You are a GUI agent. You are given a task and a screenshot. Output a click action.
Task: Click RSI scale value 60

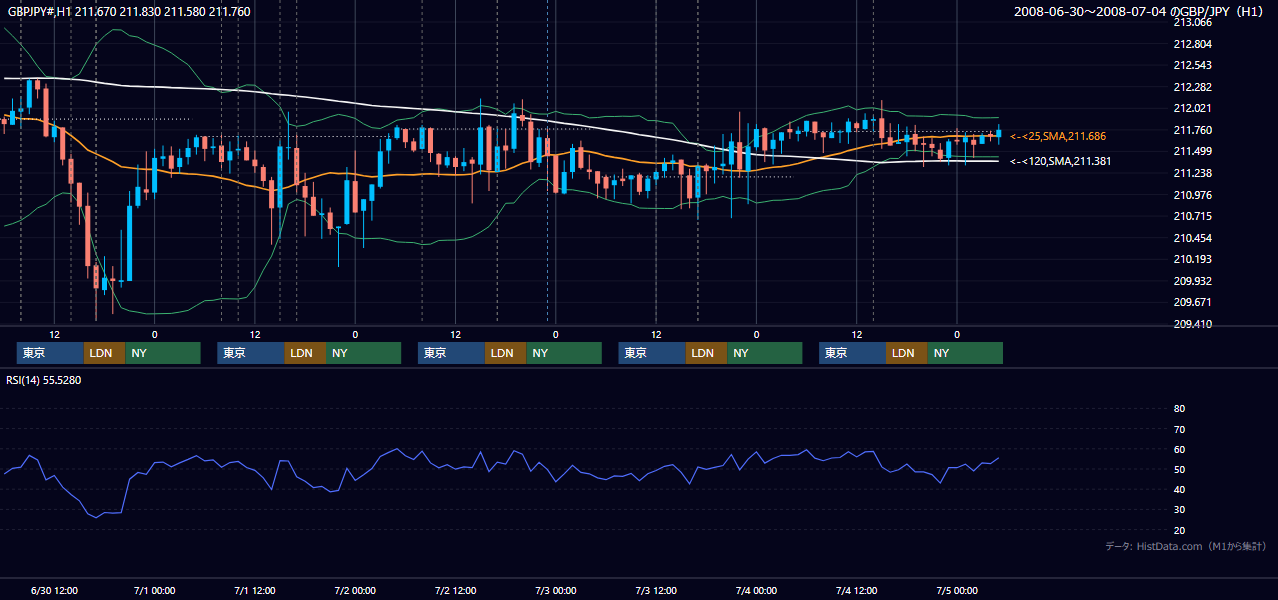coord(1179,449)
